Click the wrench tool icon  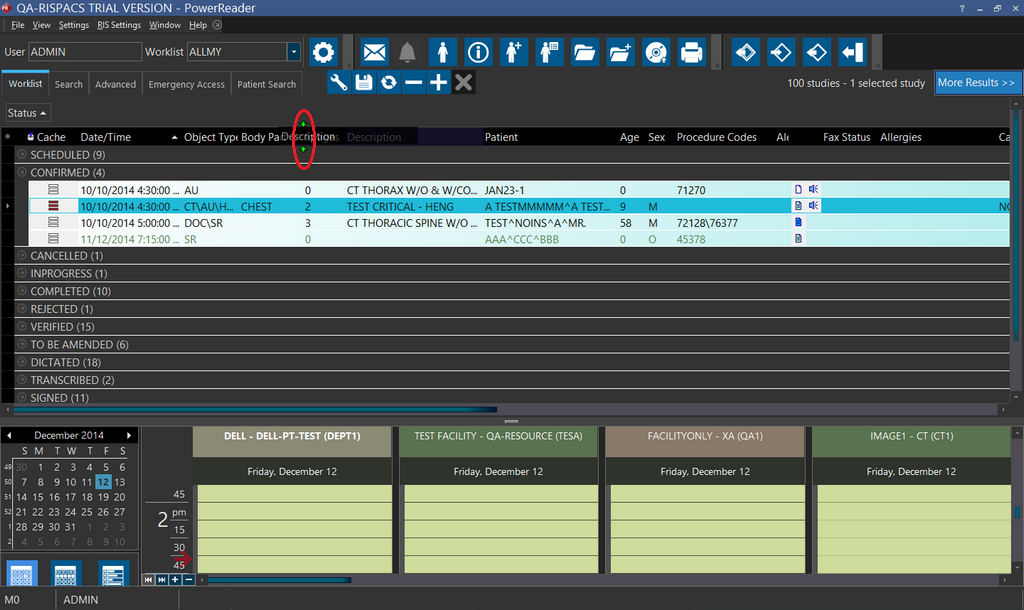pos(339,83)
